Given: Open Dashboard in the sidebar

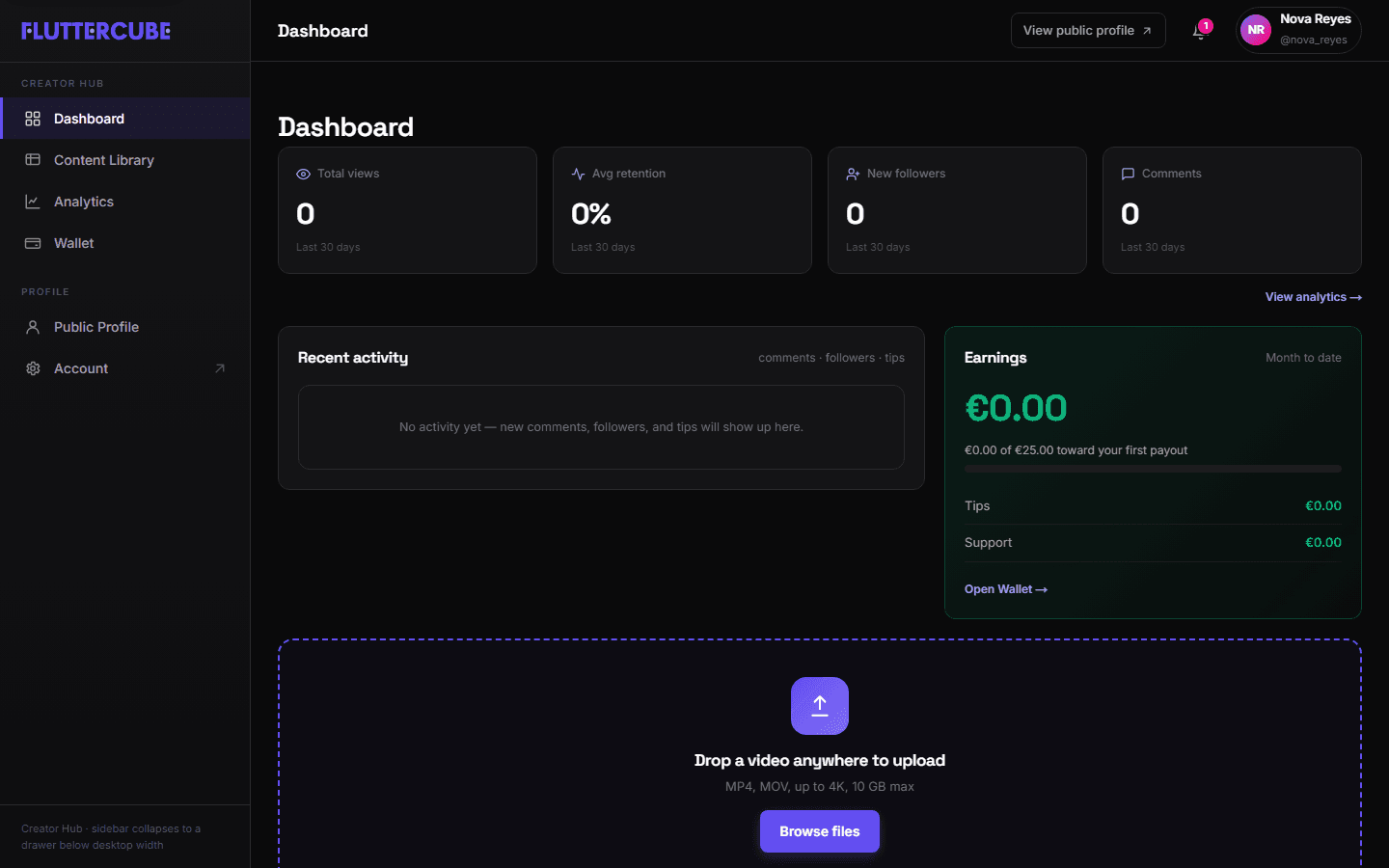Looking at the screenshot, I should click(x=125, y=119).
